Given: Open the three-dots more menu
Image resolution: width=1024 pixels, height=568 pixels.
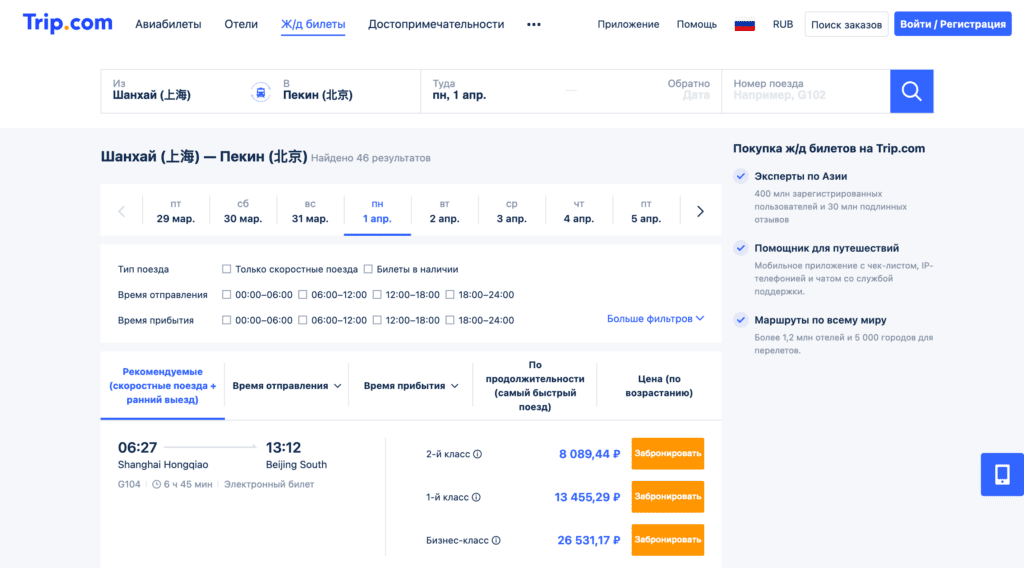Looking at the screenshot, I should point(534,24).
